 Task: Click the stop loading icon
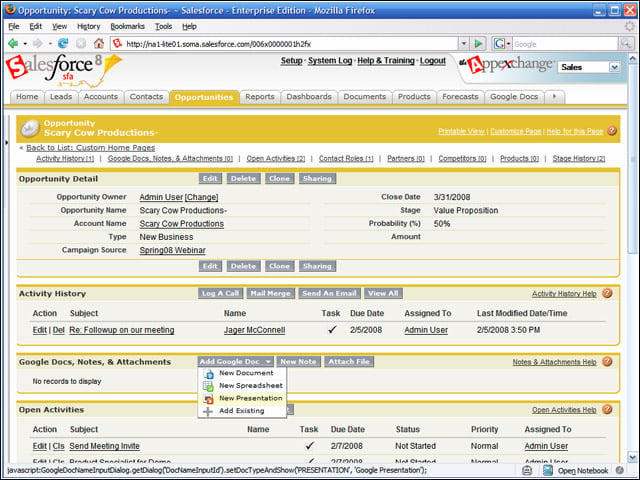[81, 43]
